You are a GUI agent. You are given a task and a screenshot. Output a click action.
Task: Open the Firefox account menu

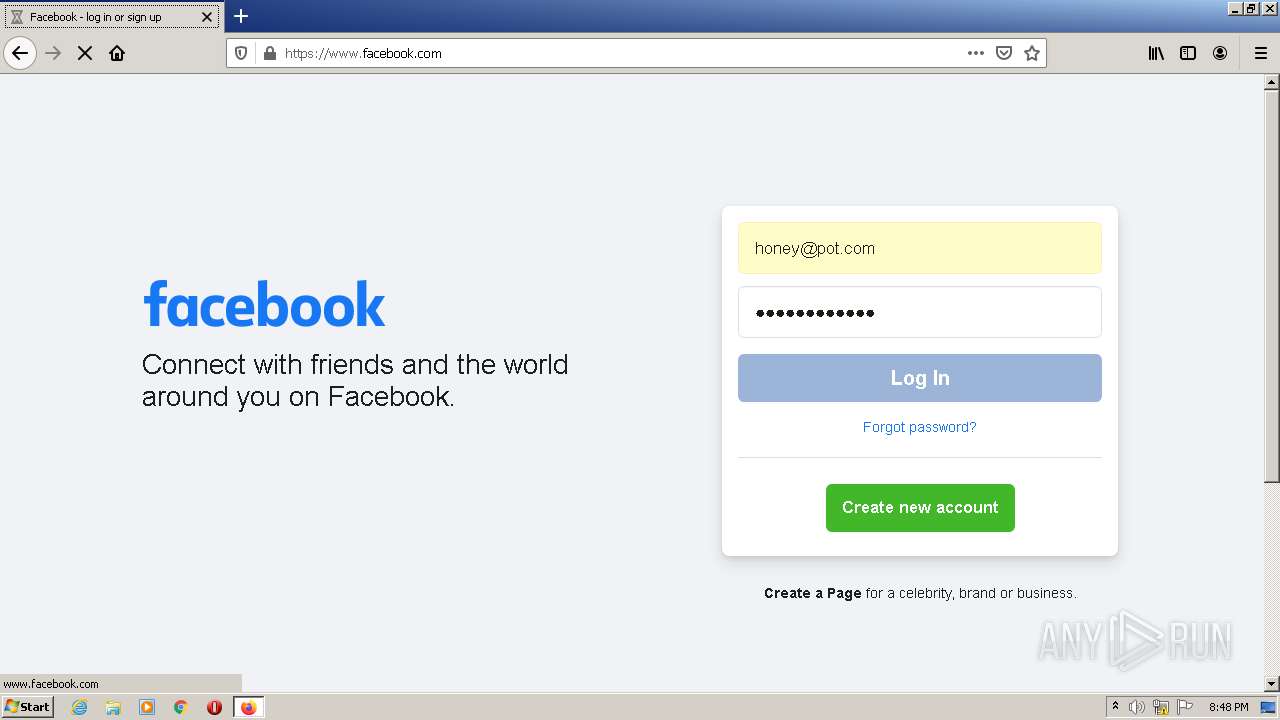(x=1220, y=53)
